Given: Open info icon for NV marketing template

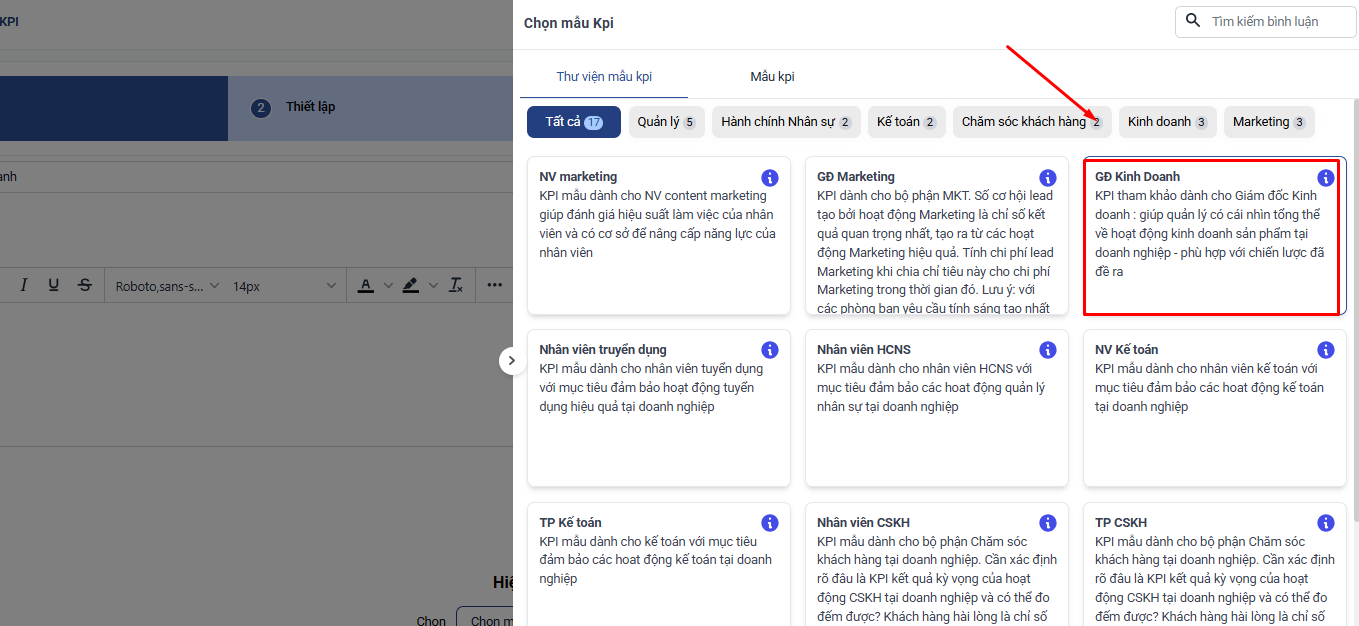Looking at the screenshot, I should pyautogui.click(x=769, y=178).
